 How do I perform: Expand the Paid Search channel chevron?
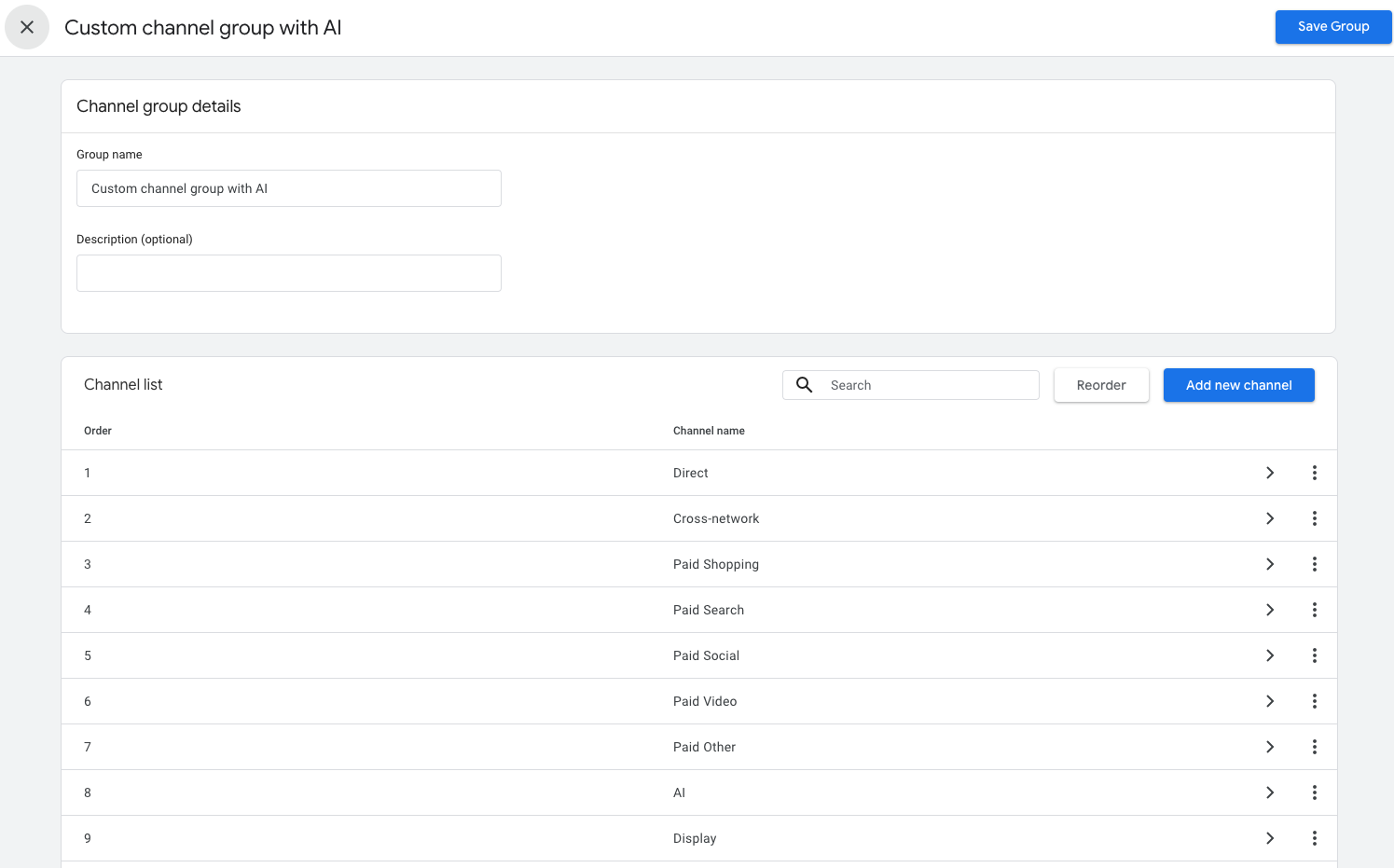coord(1270,610)
